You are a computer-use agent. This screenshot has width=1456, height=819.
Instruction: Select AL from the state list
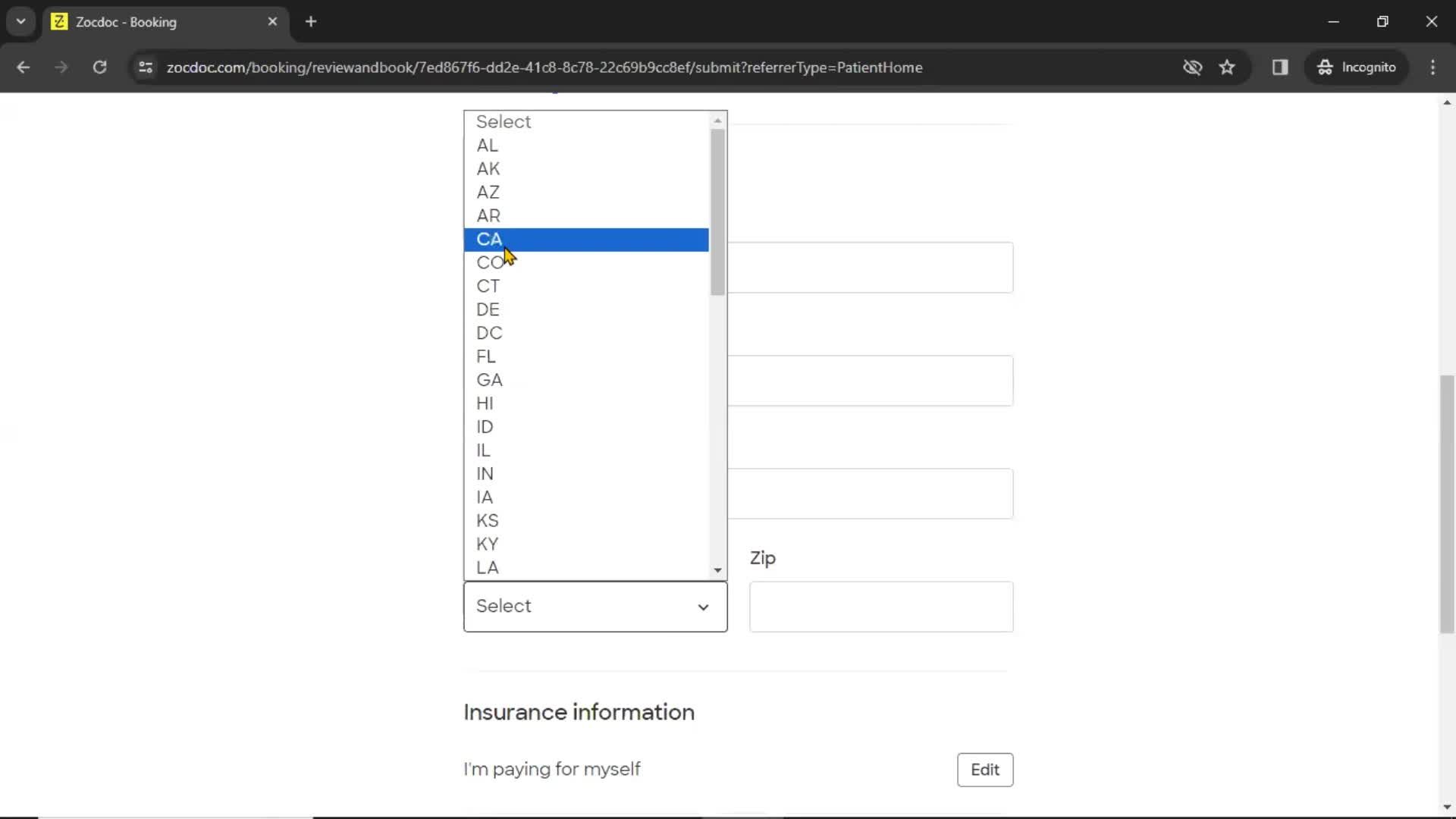(x=586, y=146)
